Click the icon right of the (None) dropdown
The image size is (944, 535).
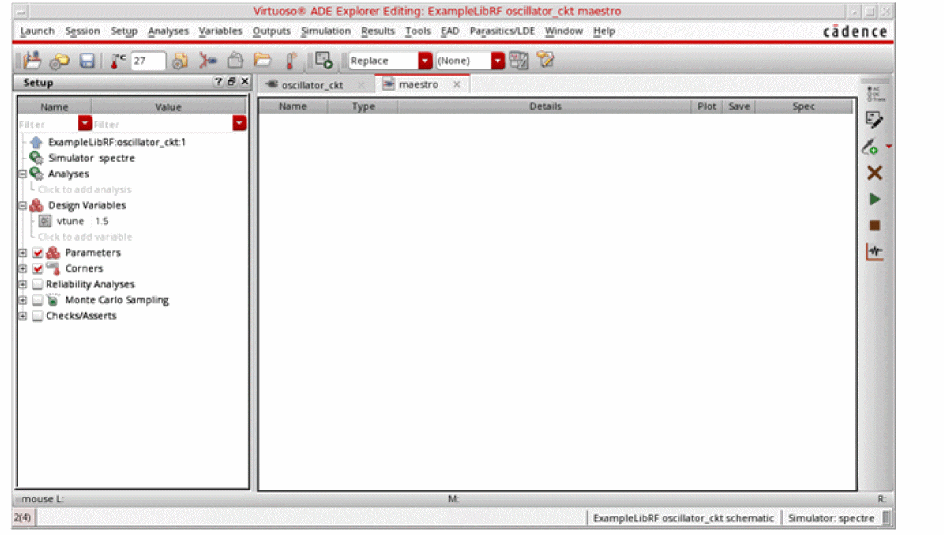[518, 60]
